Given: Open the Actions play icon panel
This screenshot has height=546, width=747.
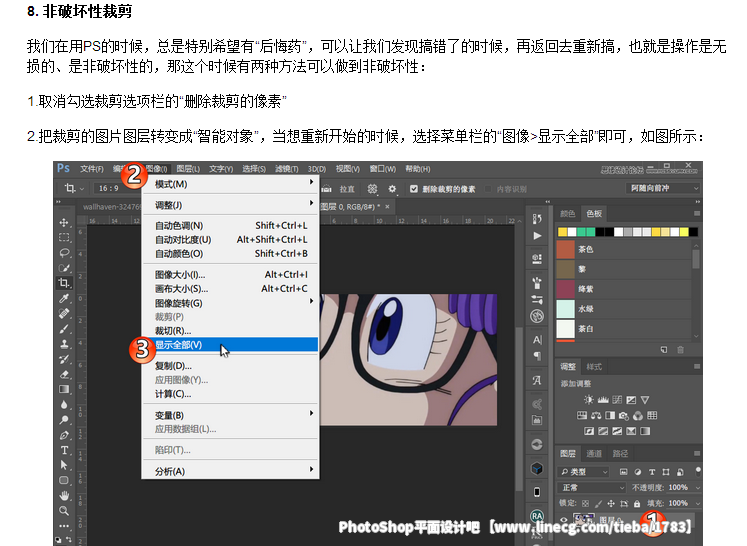Looking at the screenshot, I should tap(537, 235).
